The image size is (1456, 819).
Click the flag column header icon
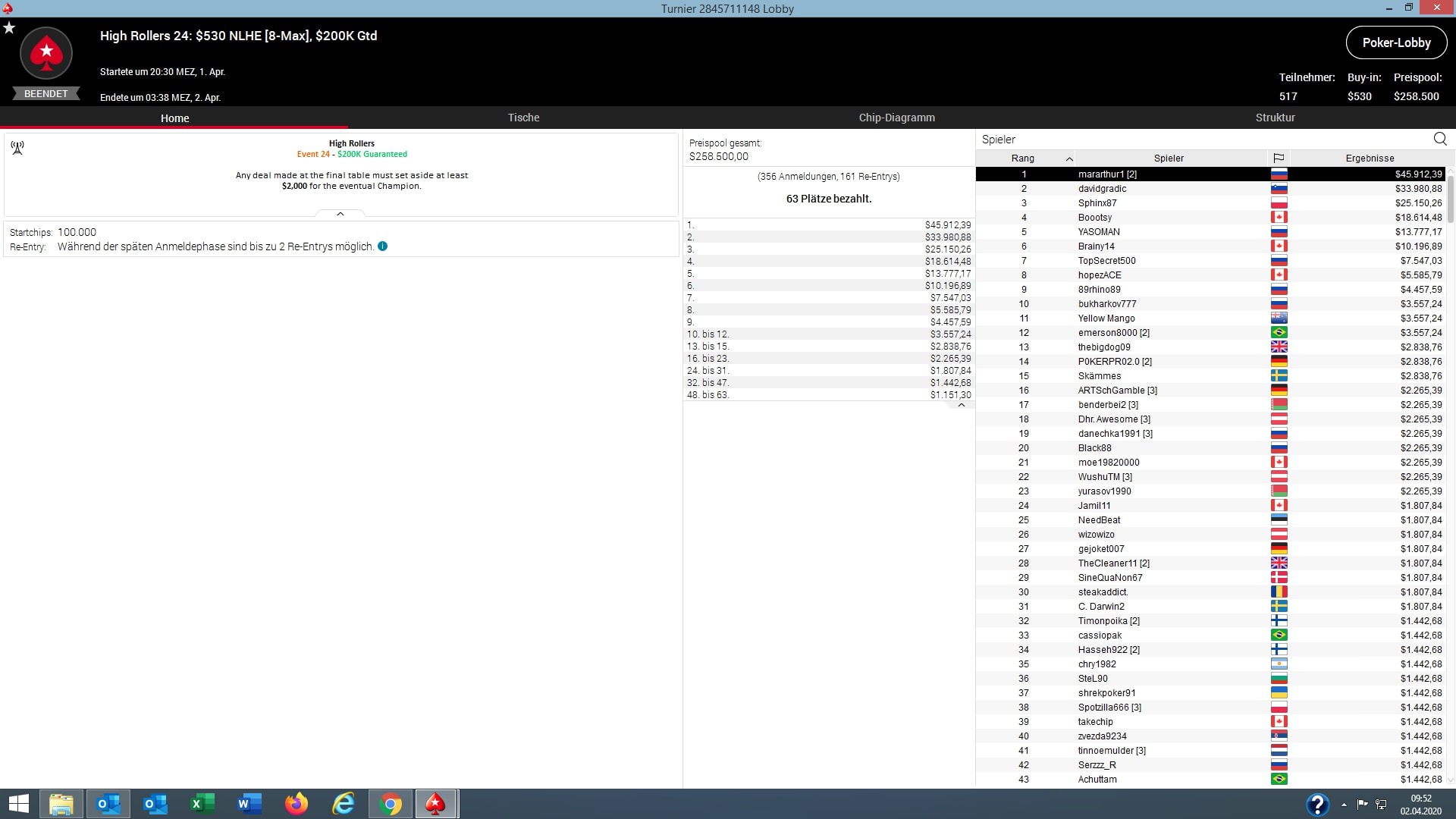1279,158
